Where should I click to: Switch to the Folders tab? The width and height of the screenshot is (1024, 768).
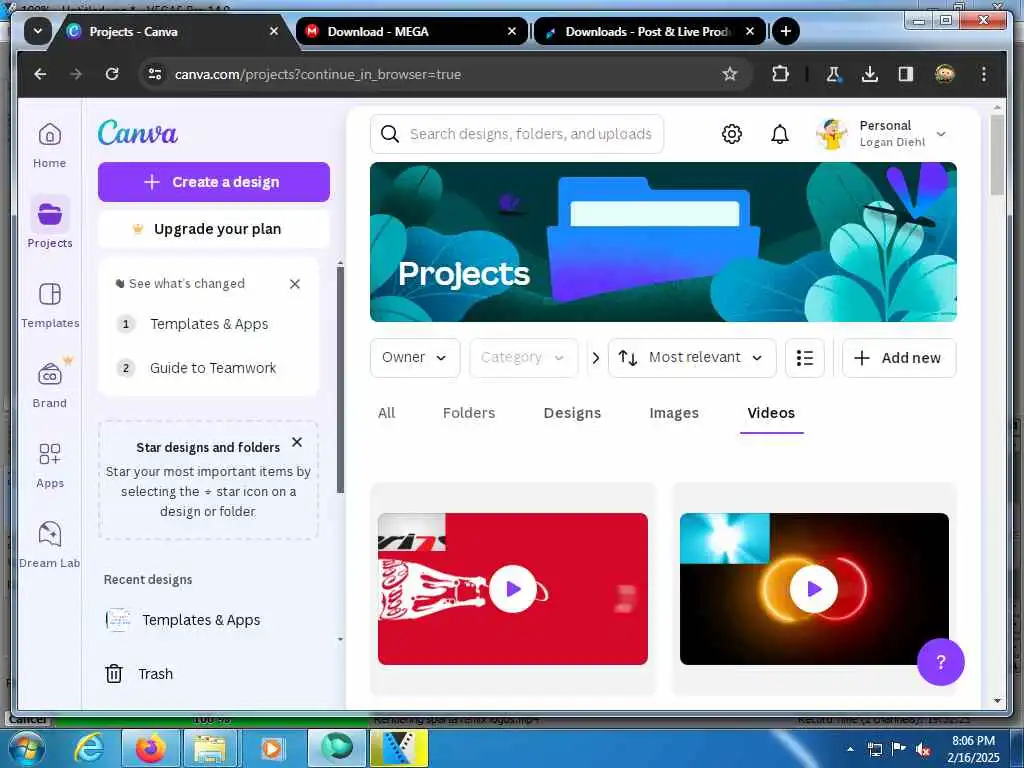pyautogui.click(x=469, y=413)
